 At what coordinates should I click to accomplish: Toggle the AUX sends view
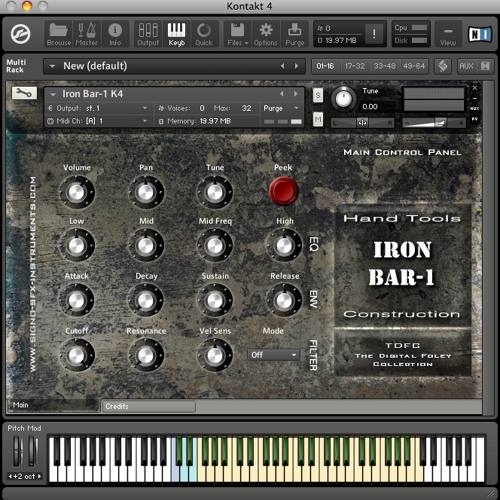(466, 66)
